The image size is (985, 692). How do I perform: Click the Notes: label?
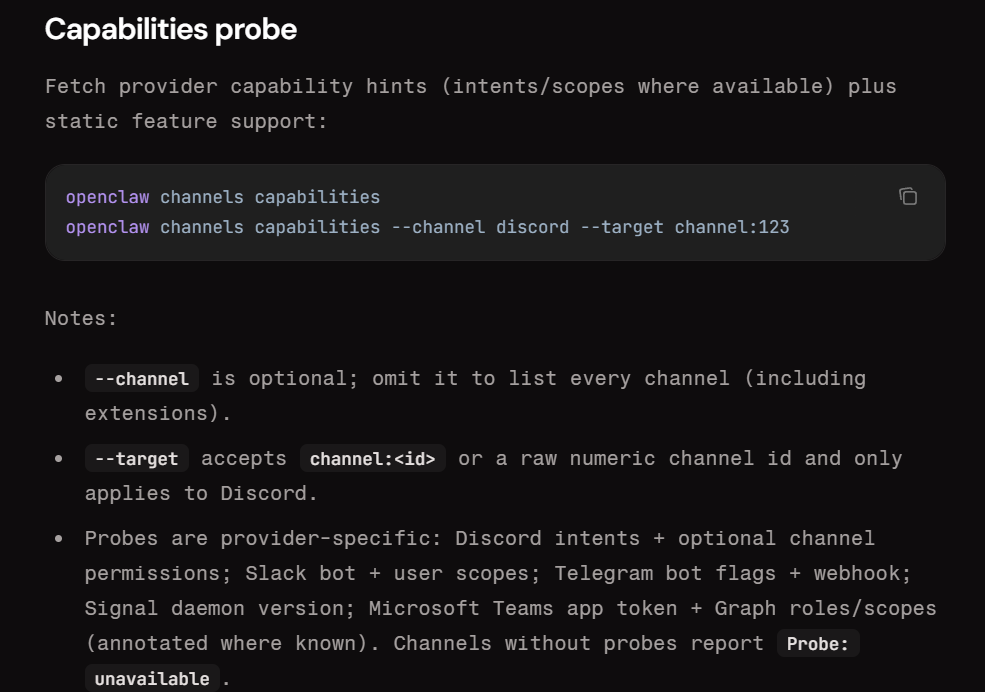point(81,318)
